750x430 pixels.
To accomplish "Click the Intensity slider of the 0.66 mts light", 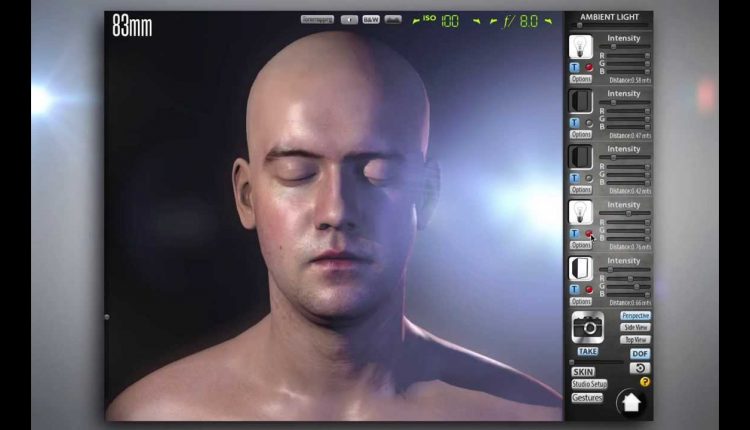I will pos(624,270).
